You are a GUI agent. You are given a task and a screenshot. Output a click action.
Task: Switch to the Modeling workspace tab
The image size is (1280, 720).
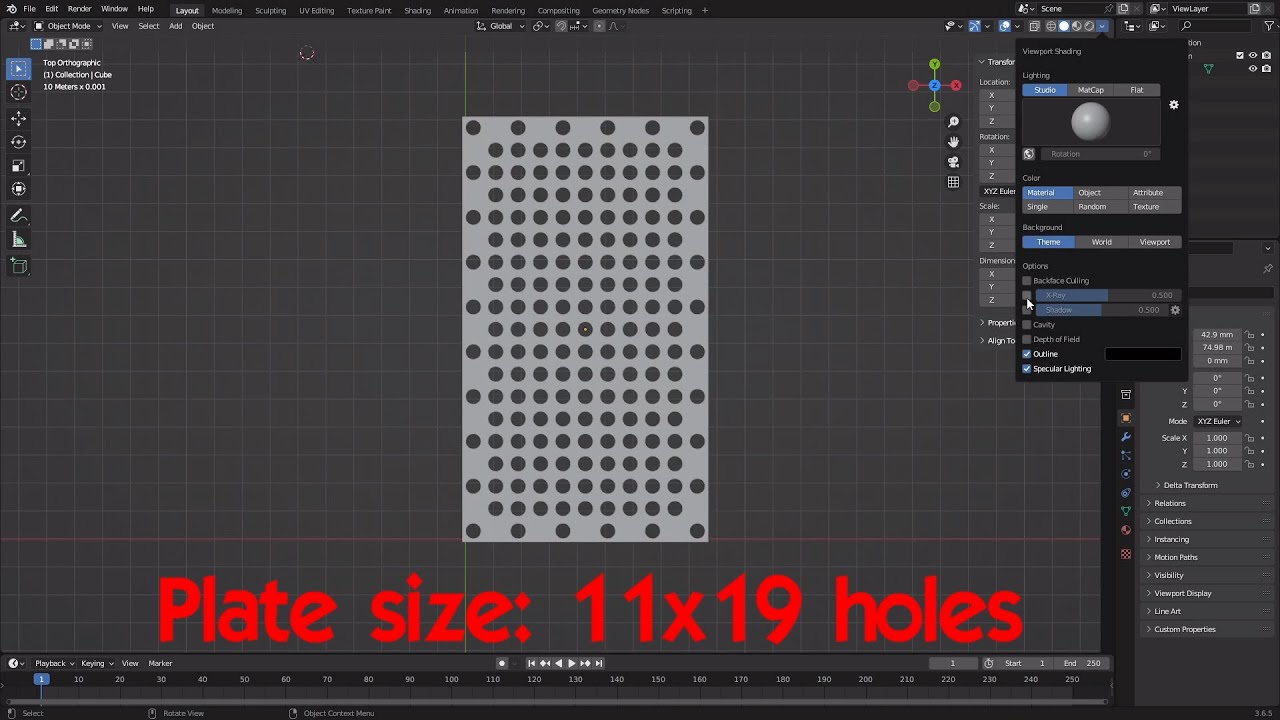coord(227,10)
